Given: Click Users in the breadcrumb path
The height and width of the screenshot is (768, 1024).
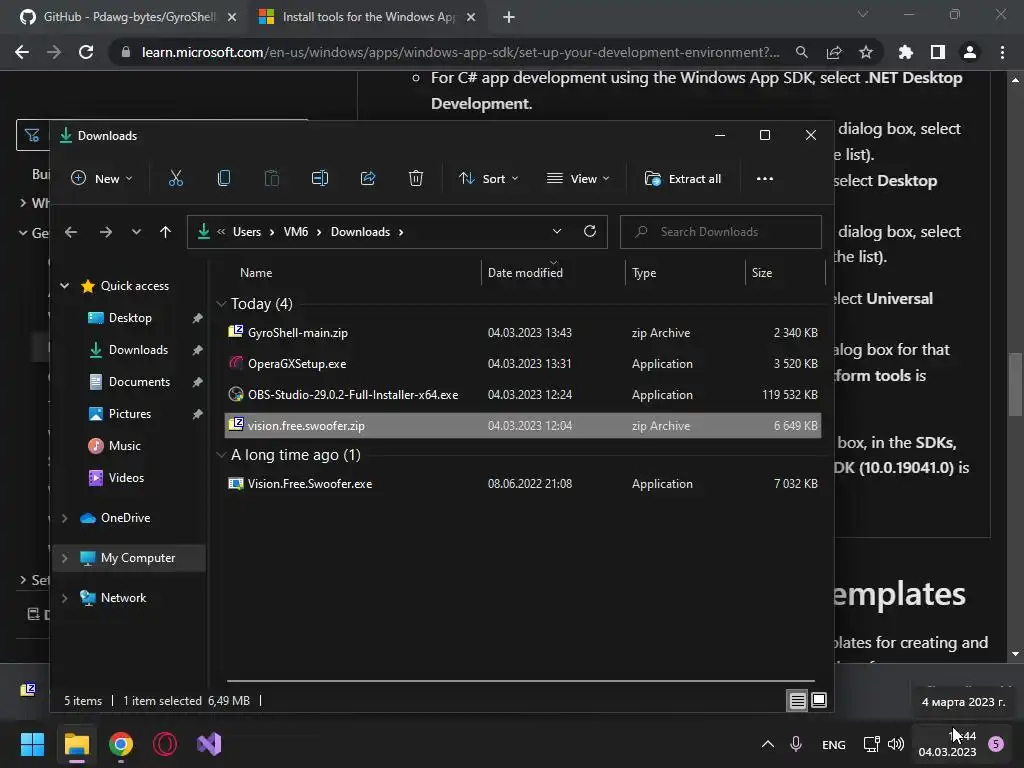Looking at the screenshot, I should tap(247, 232).
